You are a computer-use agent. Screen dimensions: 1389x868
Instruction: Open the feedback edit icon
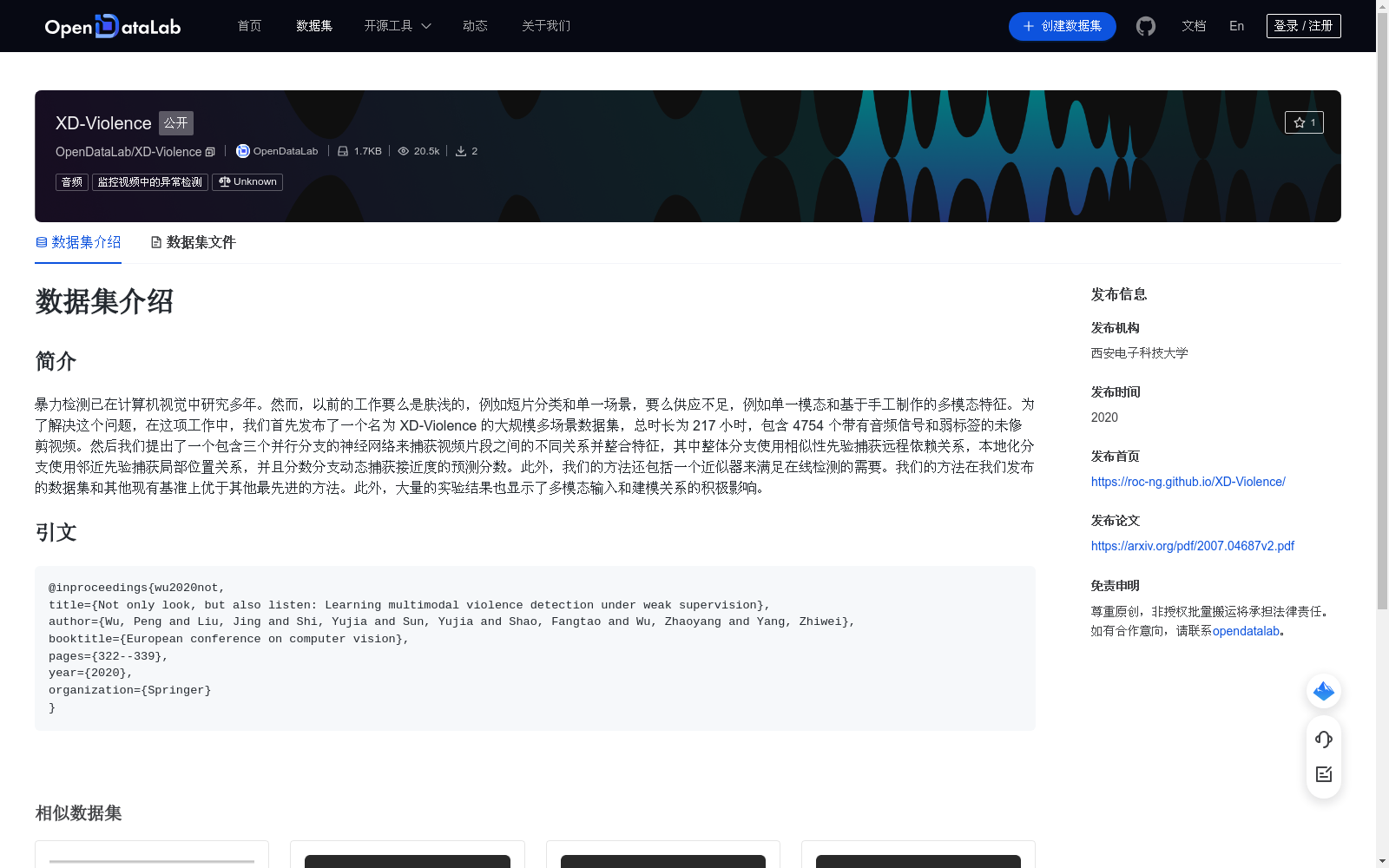[x=1324, y=774]
